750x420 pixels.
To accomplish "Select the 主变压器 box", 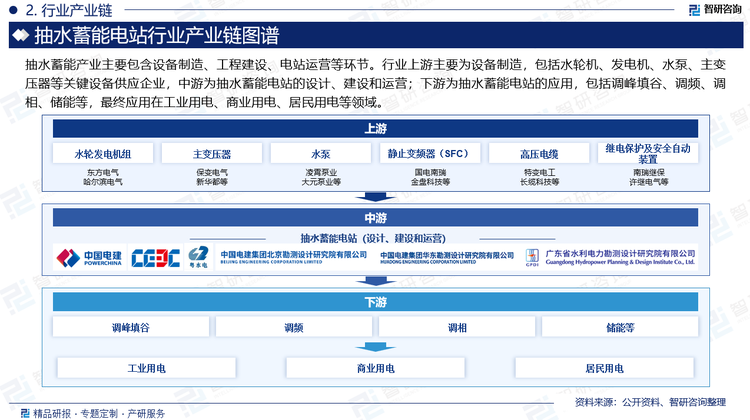I will click(x=212, y=154).
